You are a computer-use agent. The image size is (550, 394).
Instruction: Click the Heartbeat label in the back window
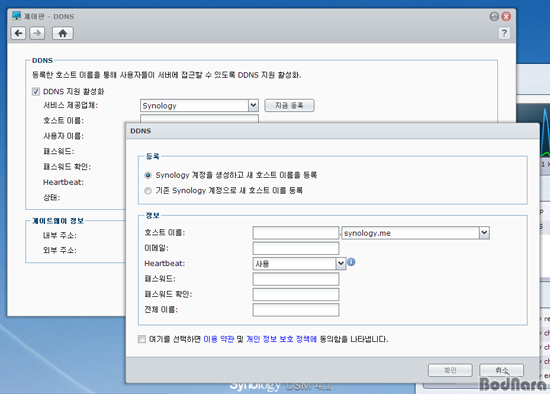click(63, 182)
